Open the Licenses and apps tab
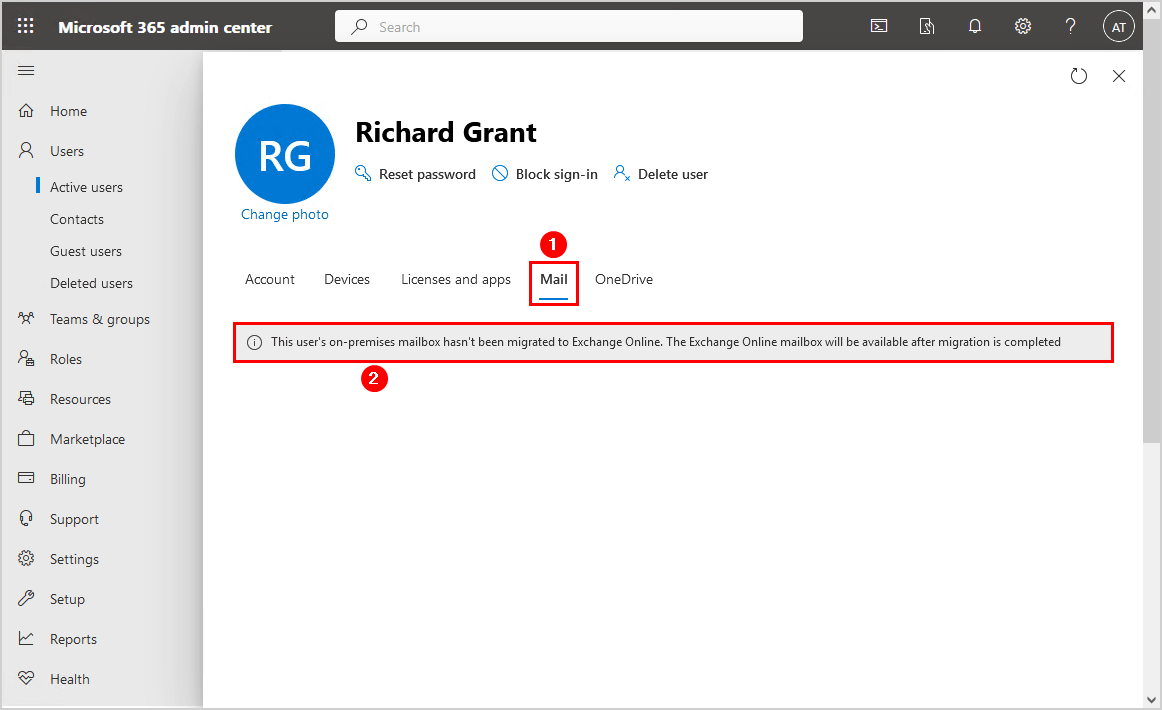The width and height of the screenshot is (1162, 710). 456,280
